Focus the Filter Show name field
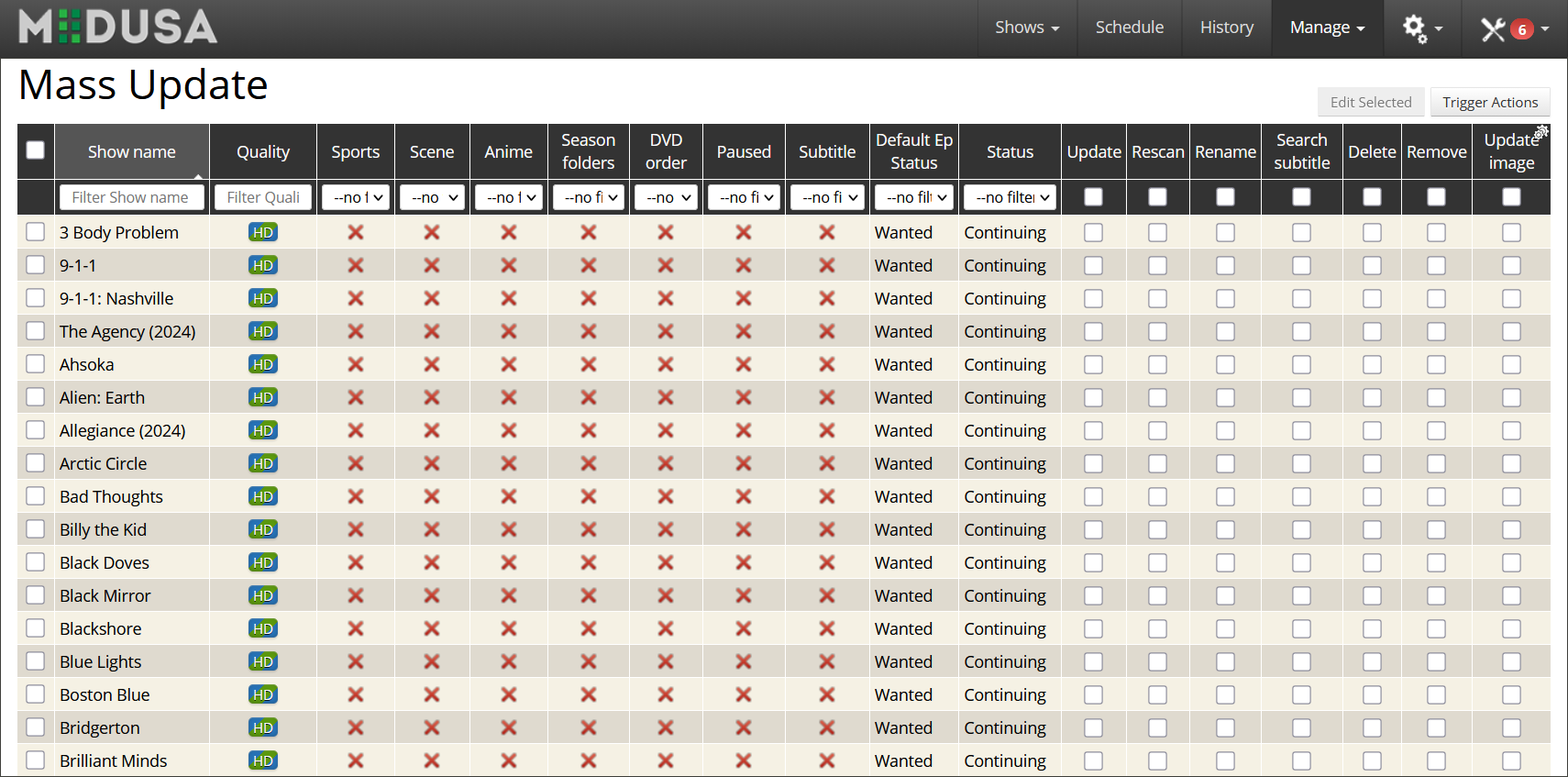 coord(131,197)
